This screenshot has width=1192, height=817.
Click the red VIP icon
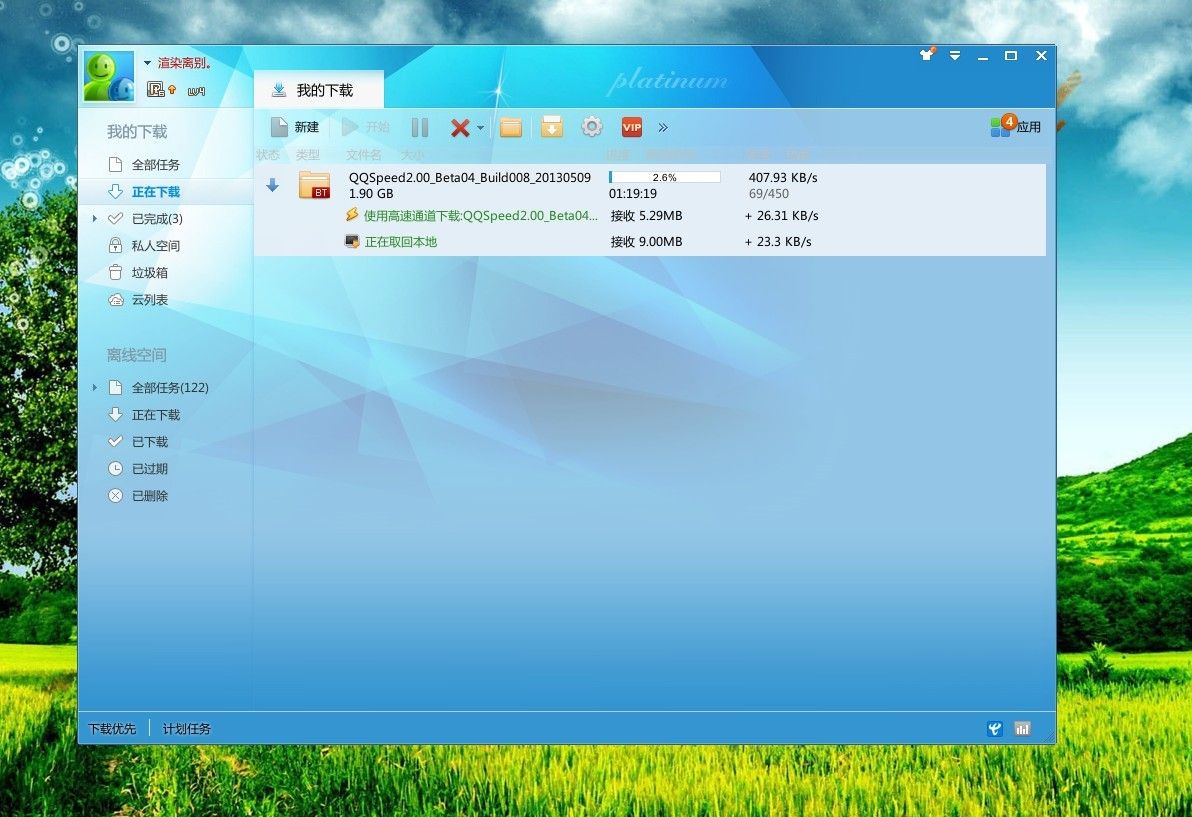pyautogui.click(x=632, y=127)
